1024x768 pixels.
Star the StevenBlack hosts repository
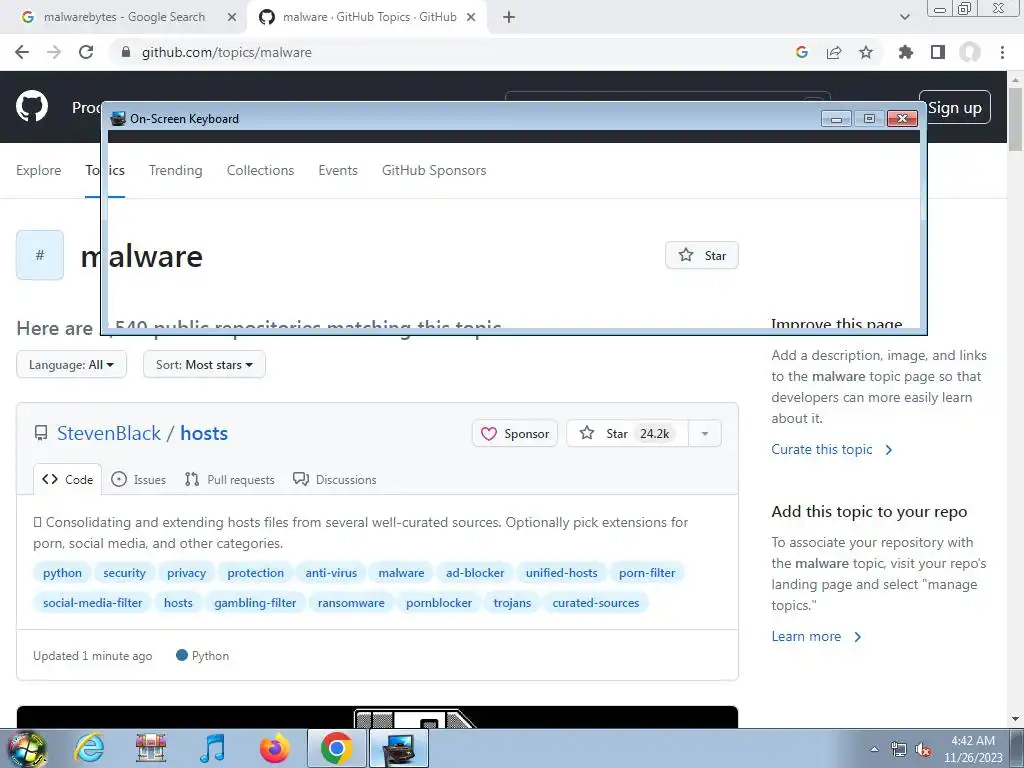pyautogui.click(x=628, y=434)
